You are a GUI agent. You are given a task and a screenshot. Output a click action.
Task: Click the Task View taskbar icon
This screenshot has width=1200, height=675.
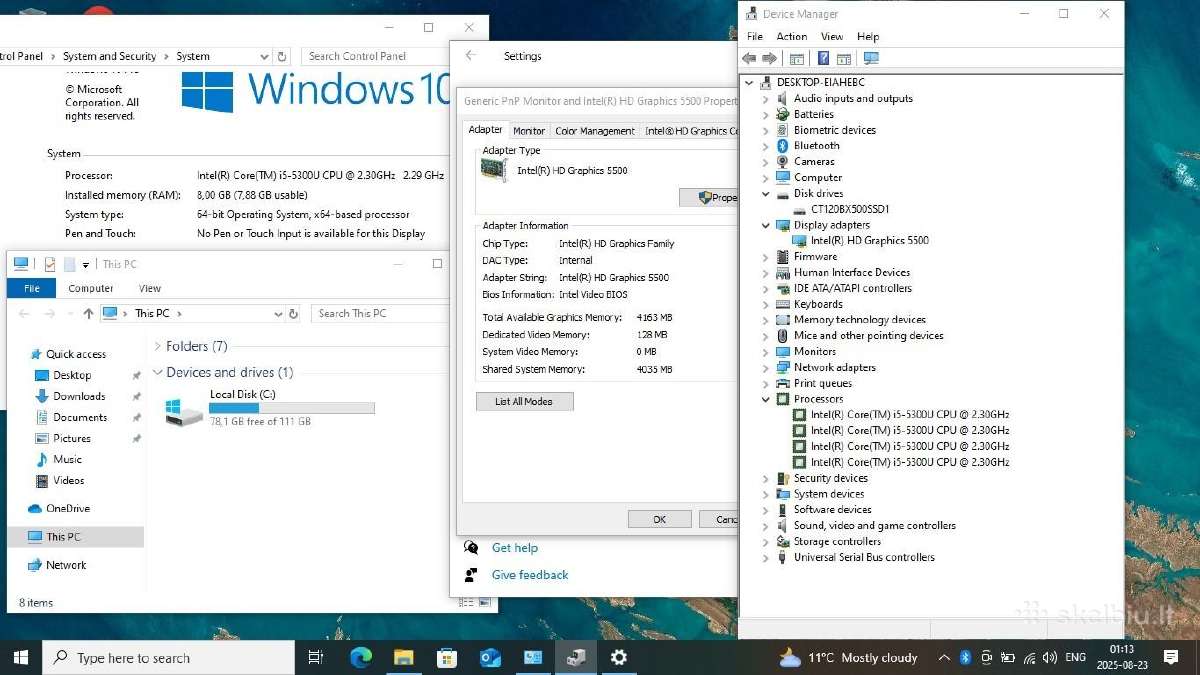point(315,657)
